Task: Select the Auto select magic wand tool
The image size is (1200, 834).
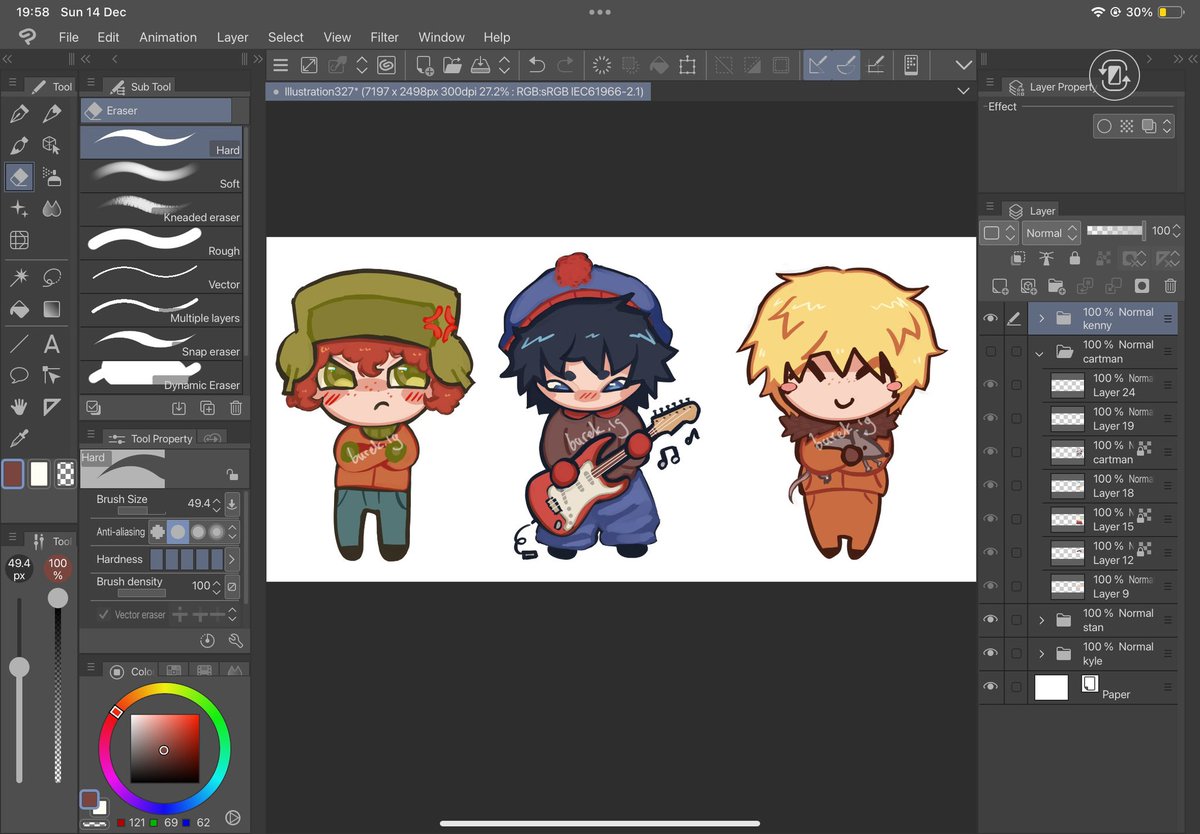Action: click(19, 277)
